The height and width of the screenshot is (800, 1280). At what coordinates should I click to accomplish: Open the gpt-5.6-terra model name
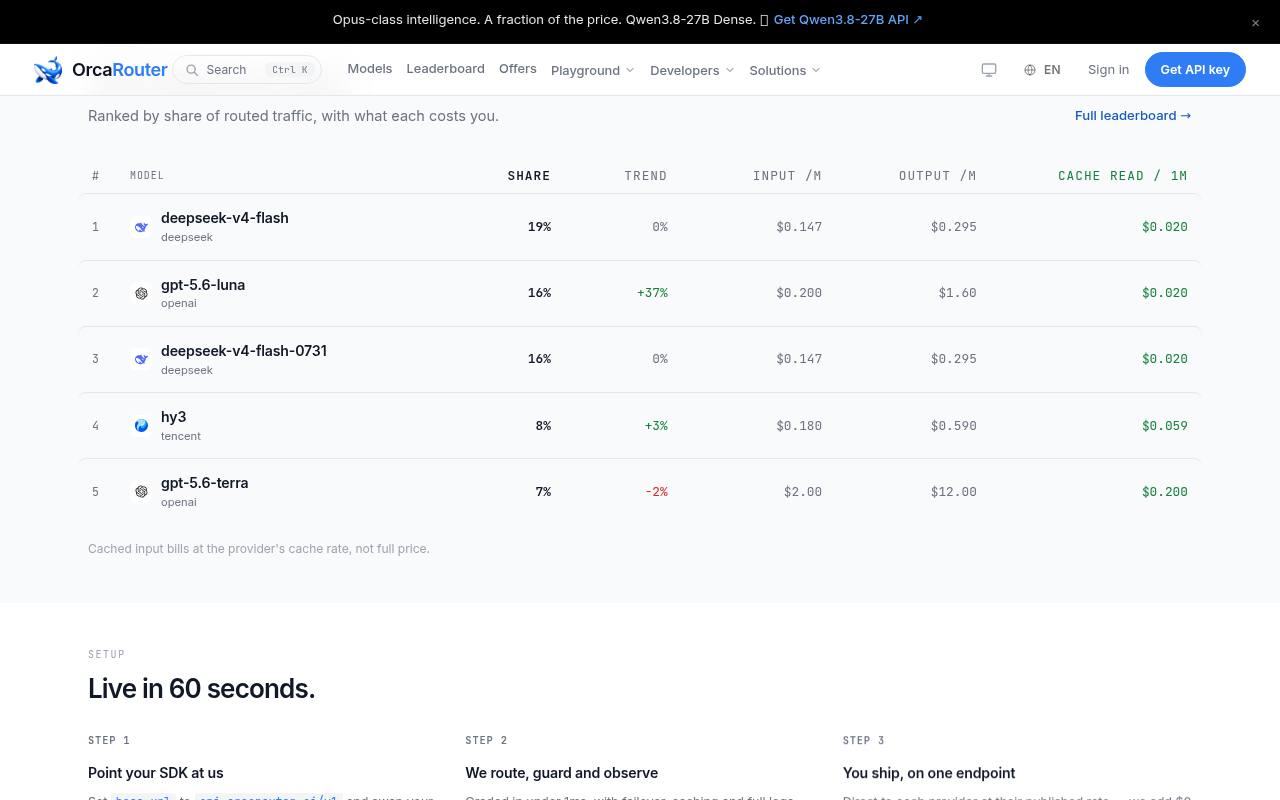(x=205, y=483)
